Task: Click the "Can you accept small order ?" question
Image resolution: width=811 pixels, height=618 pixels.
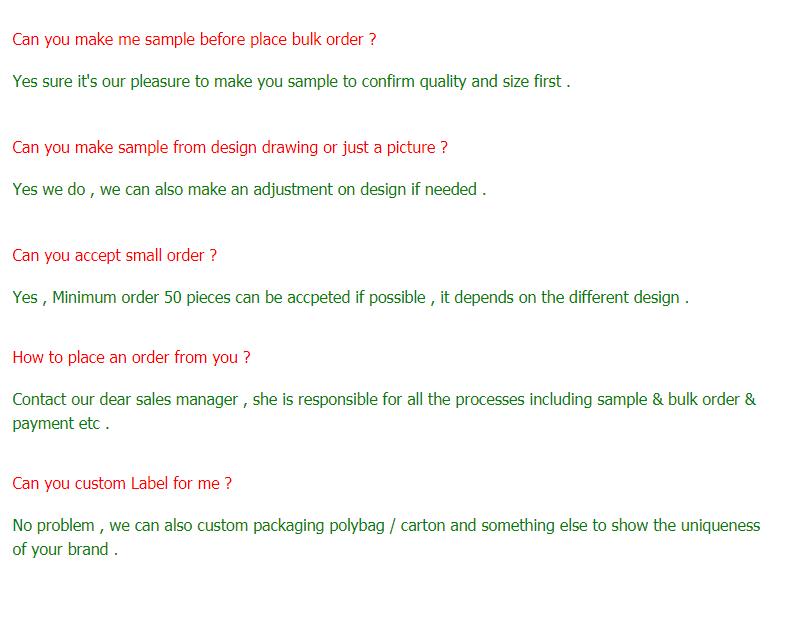Action: point(114,256)
